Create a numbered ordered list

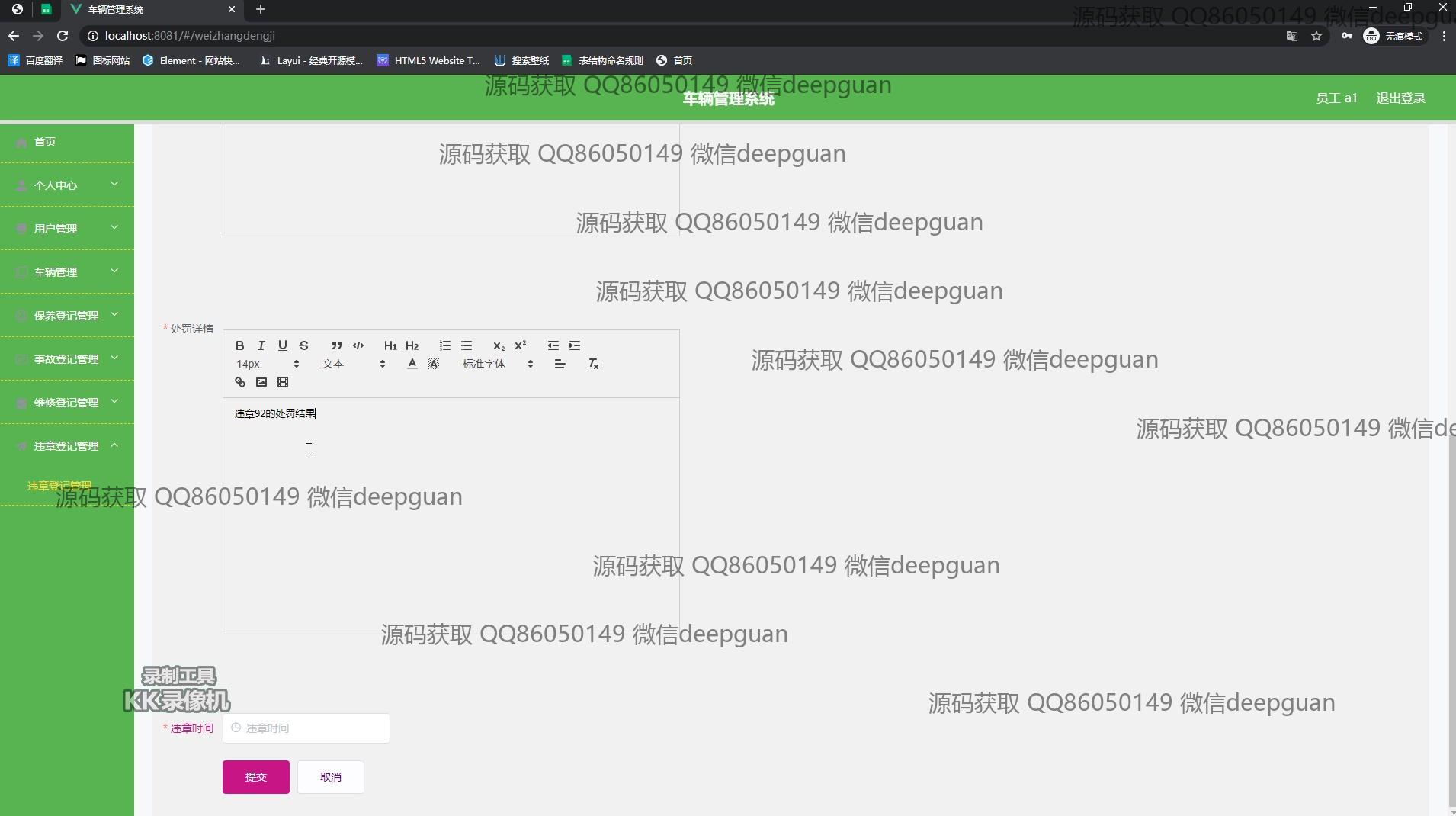point(445,345)
